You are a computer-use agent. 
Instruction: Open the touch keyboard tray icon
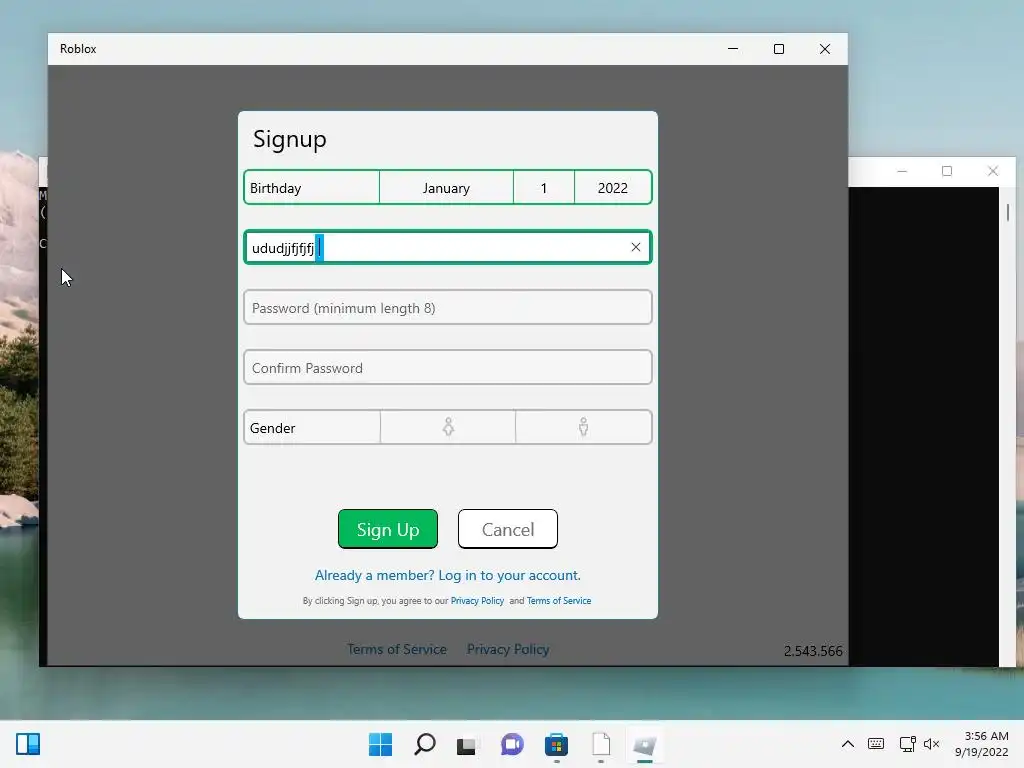[x=876, y=744]
